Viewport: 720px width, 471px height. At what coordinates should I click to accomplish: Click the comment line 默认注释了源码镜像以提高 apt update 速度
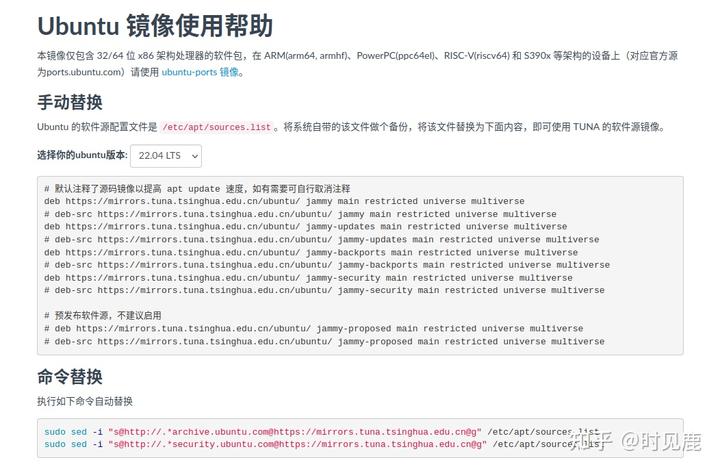coord(197,189)
